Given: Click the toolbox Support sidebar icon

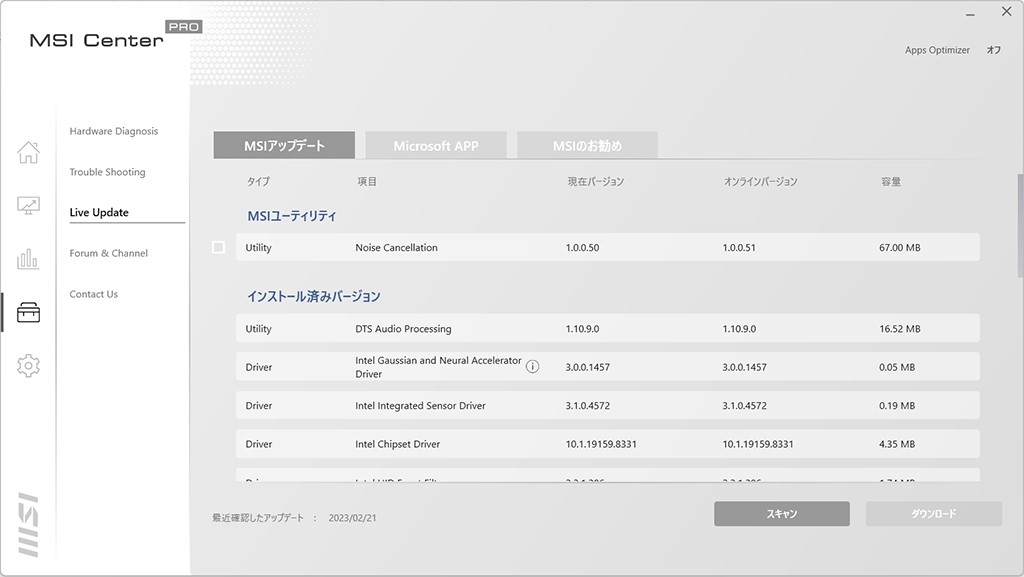Looking at the screenshot, I should 28,313.
